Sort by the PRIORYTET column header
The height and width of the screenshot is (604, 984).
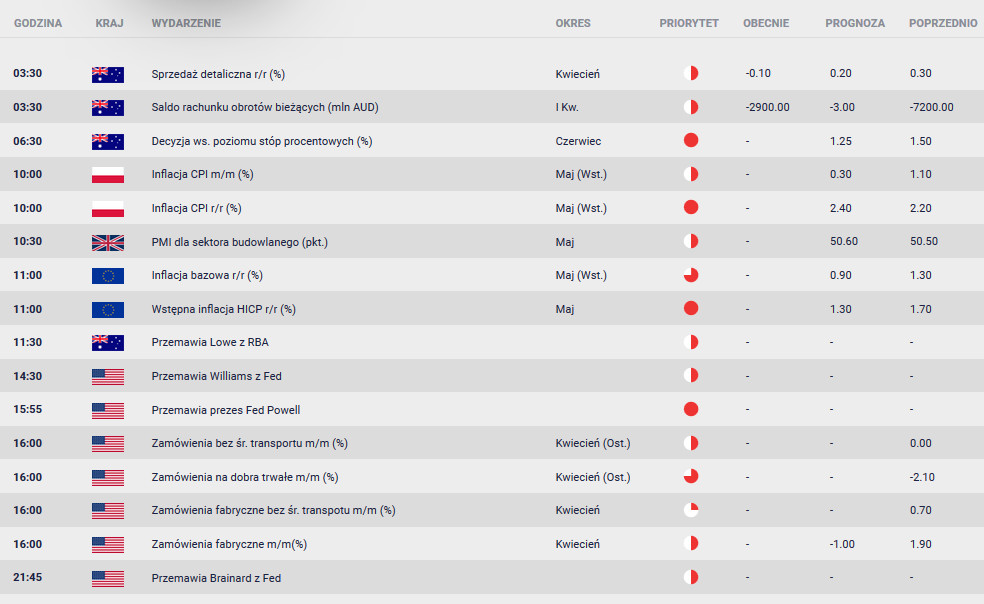[x=688, y=23]
